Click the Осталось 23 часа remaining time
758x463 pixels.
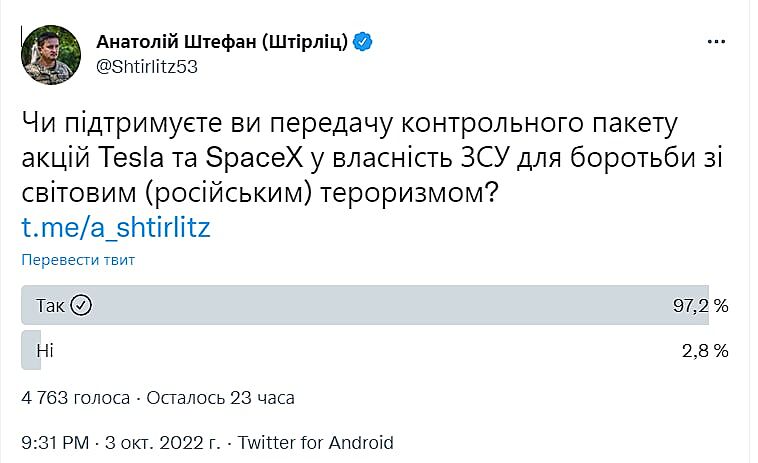[x=221, y=398]
